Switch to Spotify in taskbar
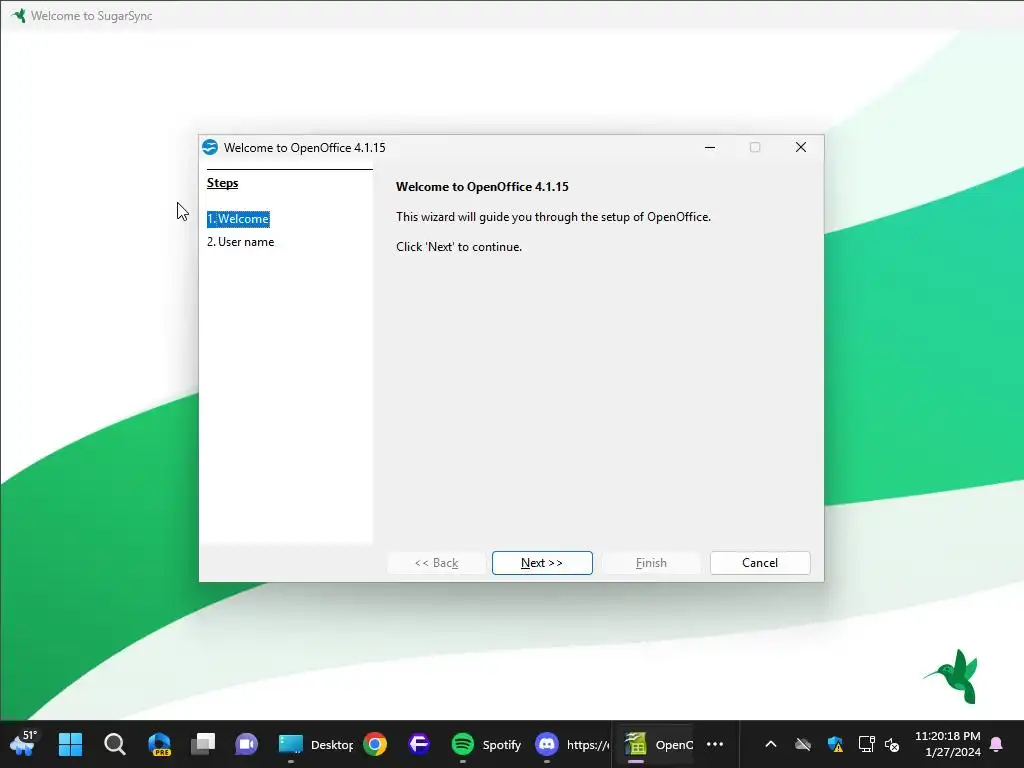This screenshot has height=768, width=1024. tap(486, 744)
